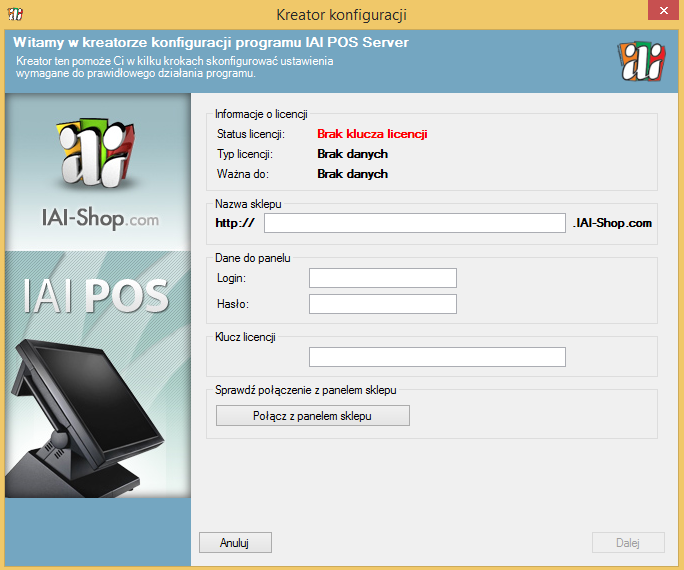Click the Klucz licencji text box
This screenshot has height=570, width=684.
(x=437, y=357)
